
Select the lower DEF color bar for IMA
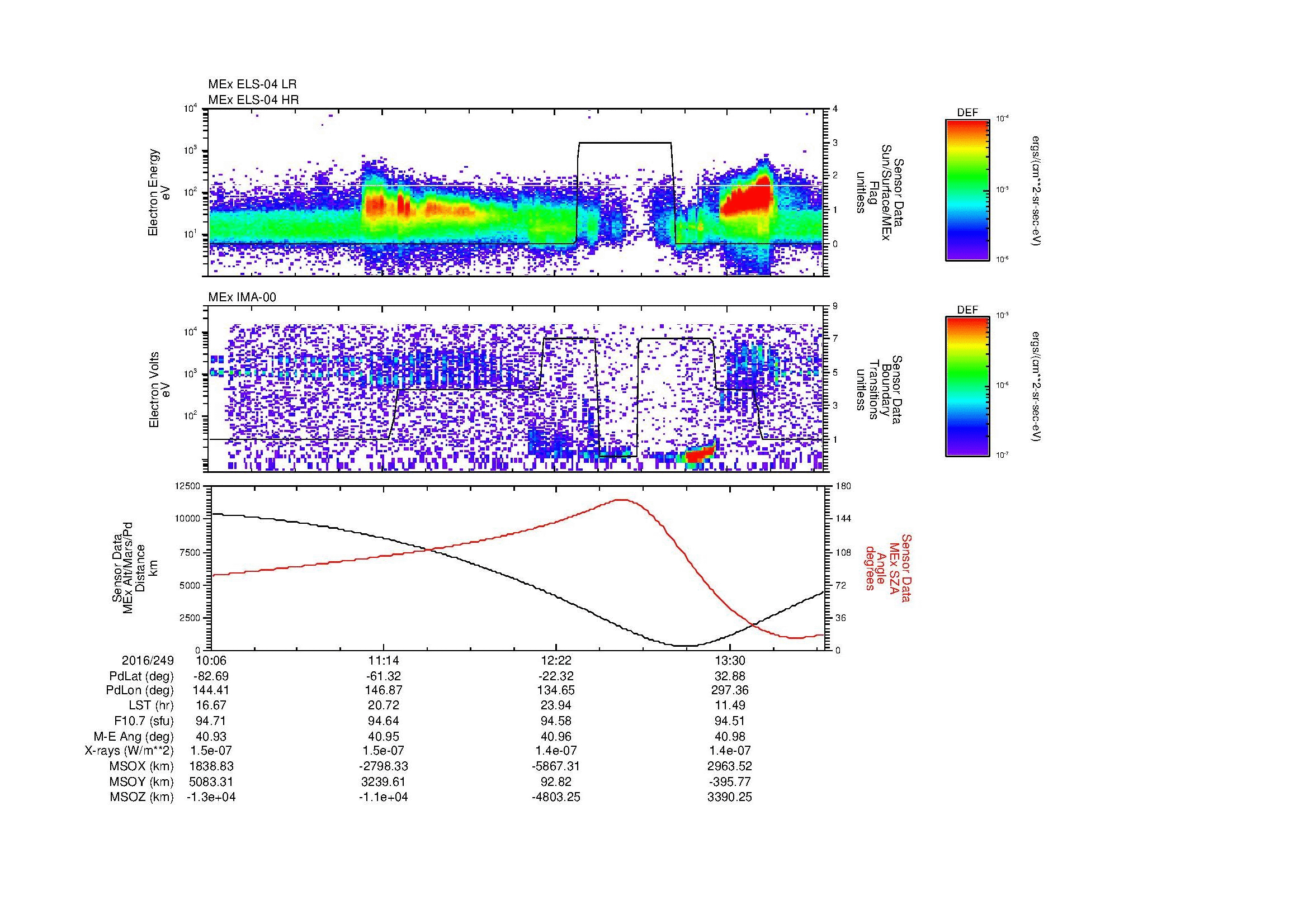967,387
